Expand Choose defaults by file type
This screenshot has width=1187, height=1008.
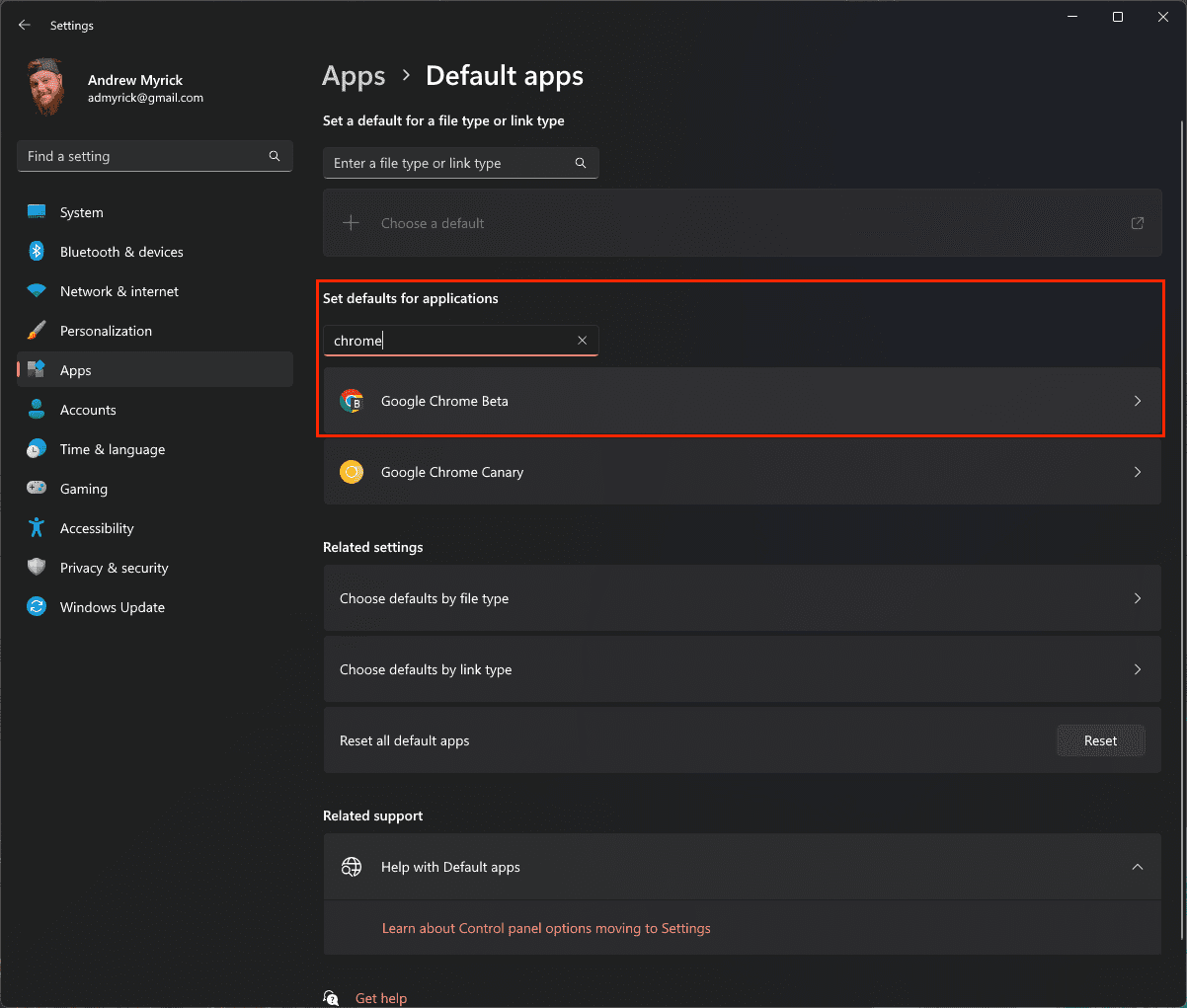click(743, 598)
